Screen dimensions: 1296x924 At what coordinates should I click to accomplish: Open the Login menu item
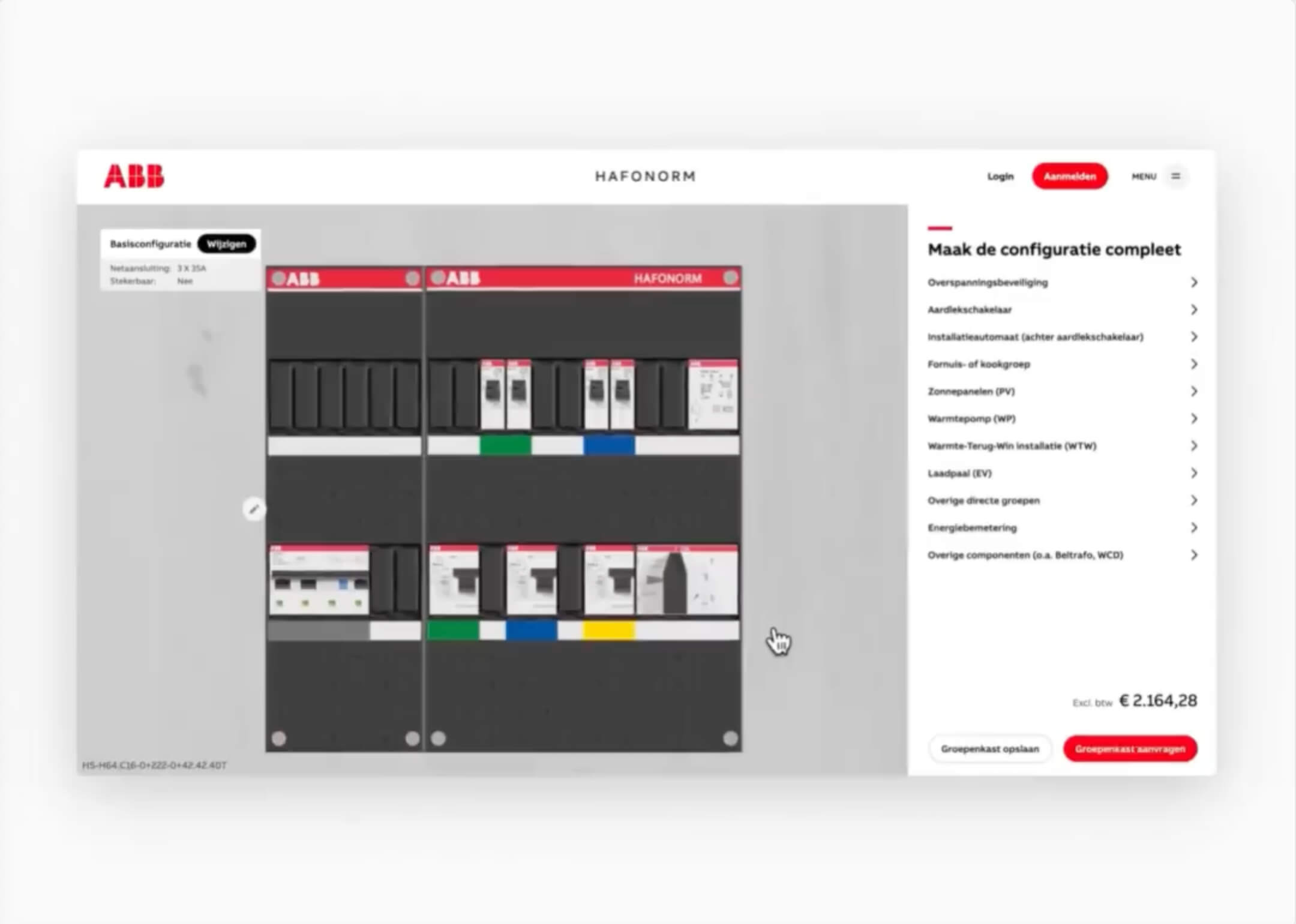[1000, 176]
